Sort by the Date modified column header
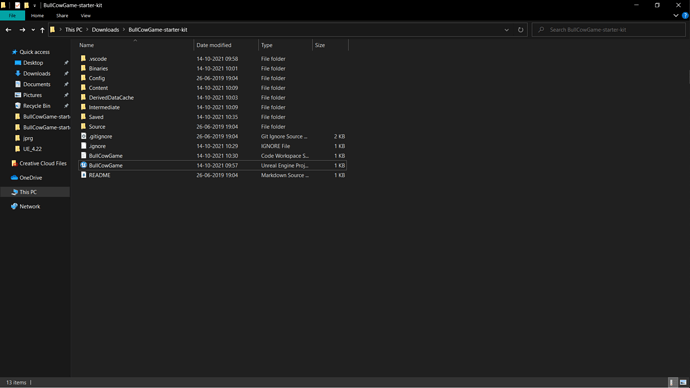690x388 pixels. [226, 45]
